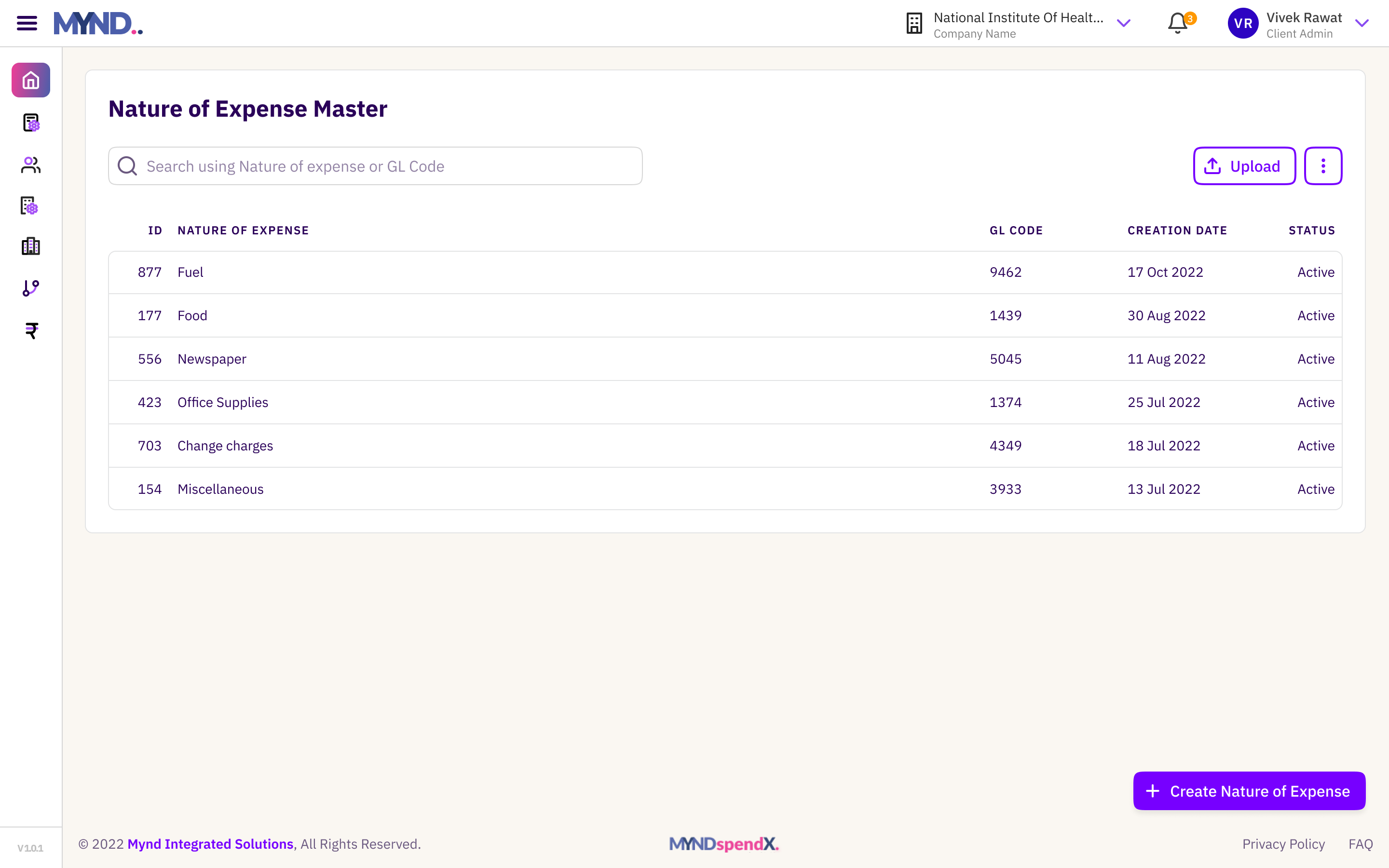1389x868 pixels.
Task: Open the FAQ footer link
Action: (x=1360, y=844)
